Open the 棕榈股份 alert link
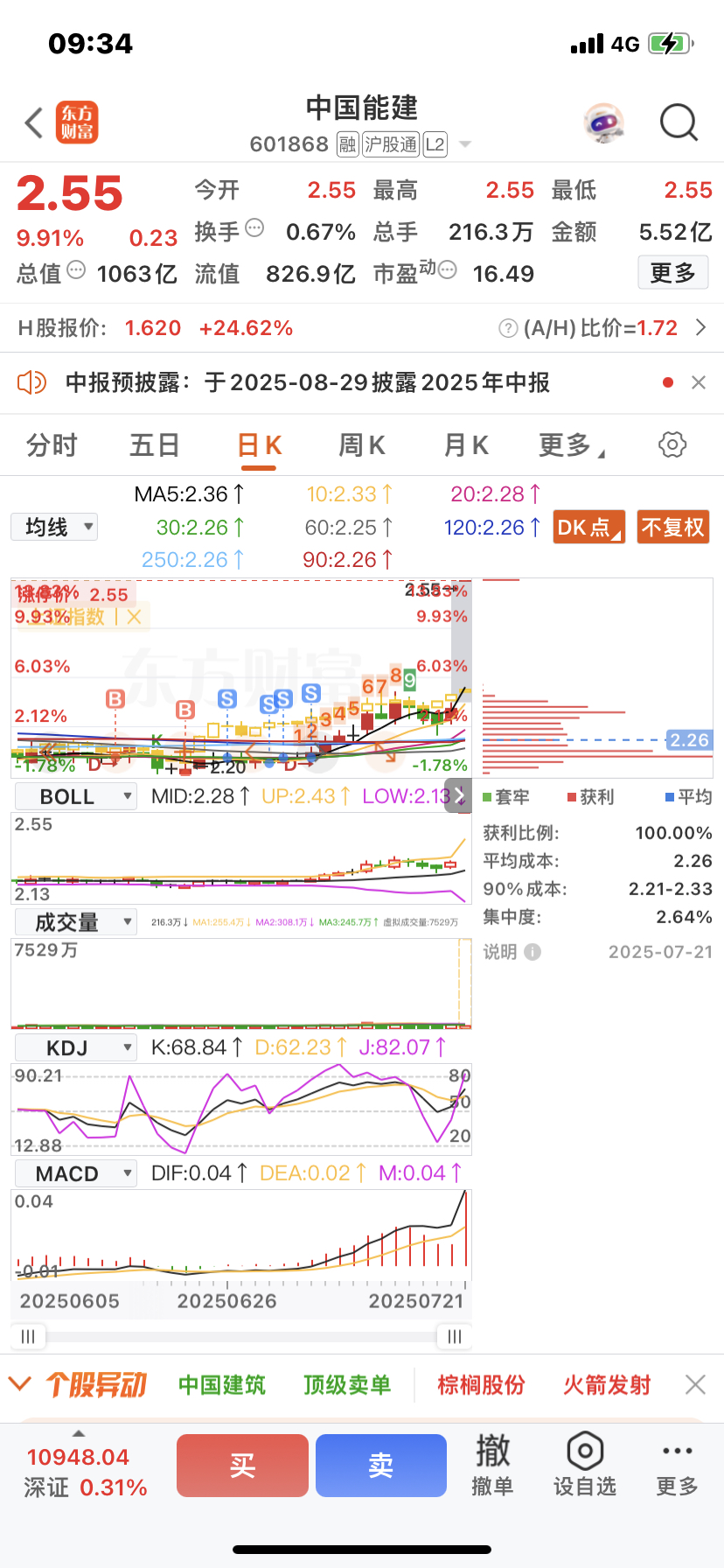 pyautogui.click(x=482, y=1385)
